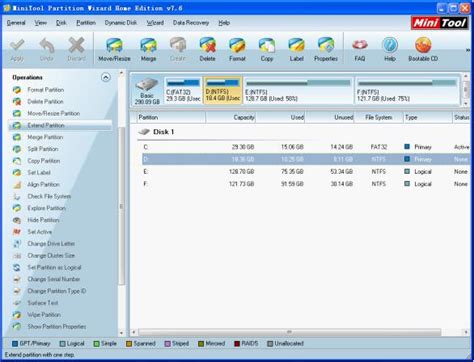Choose Surface Test operation
Viewport: 474px width, 362px height.
point(43,303)
